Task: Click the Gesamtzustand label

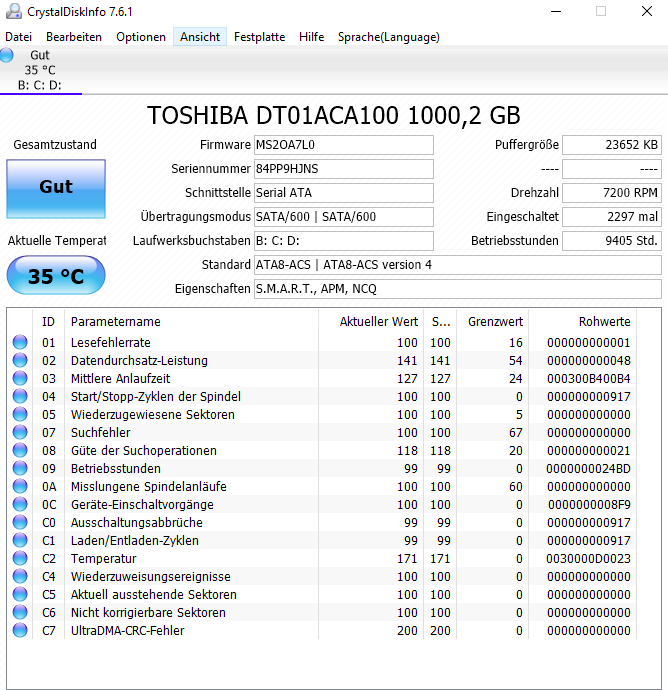Action: (x=55, y=145)
